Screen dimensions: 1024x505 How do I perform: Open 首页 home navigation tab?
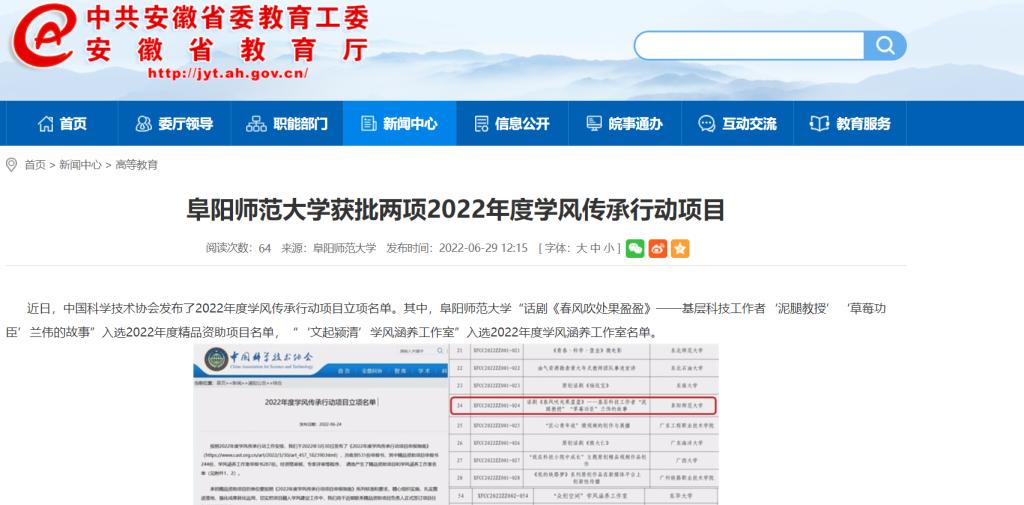pyautogui.click(x=62, y=124)
